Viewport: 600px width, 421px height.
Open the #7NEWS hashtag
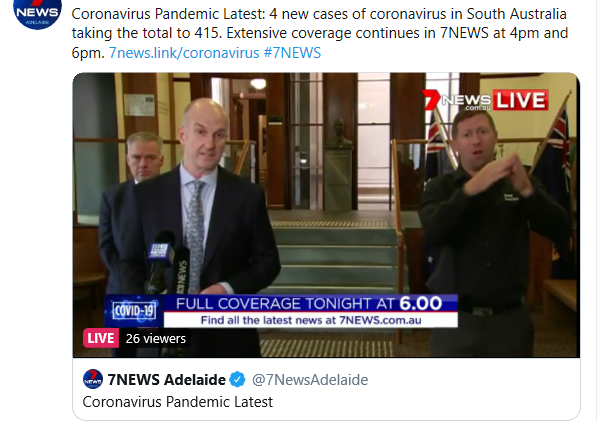[292, 53]
